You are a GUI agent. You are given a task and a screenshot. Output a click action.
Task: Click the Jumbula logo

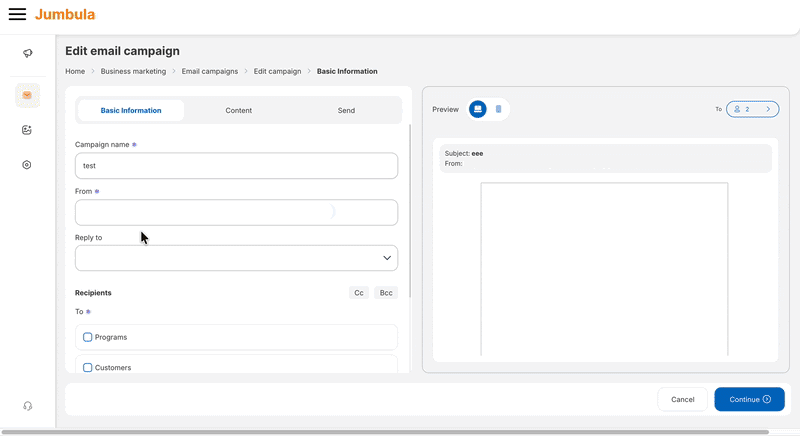(65, 15)
